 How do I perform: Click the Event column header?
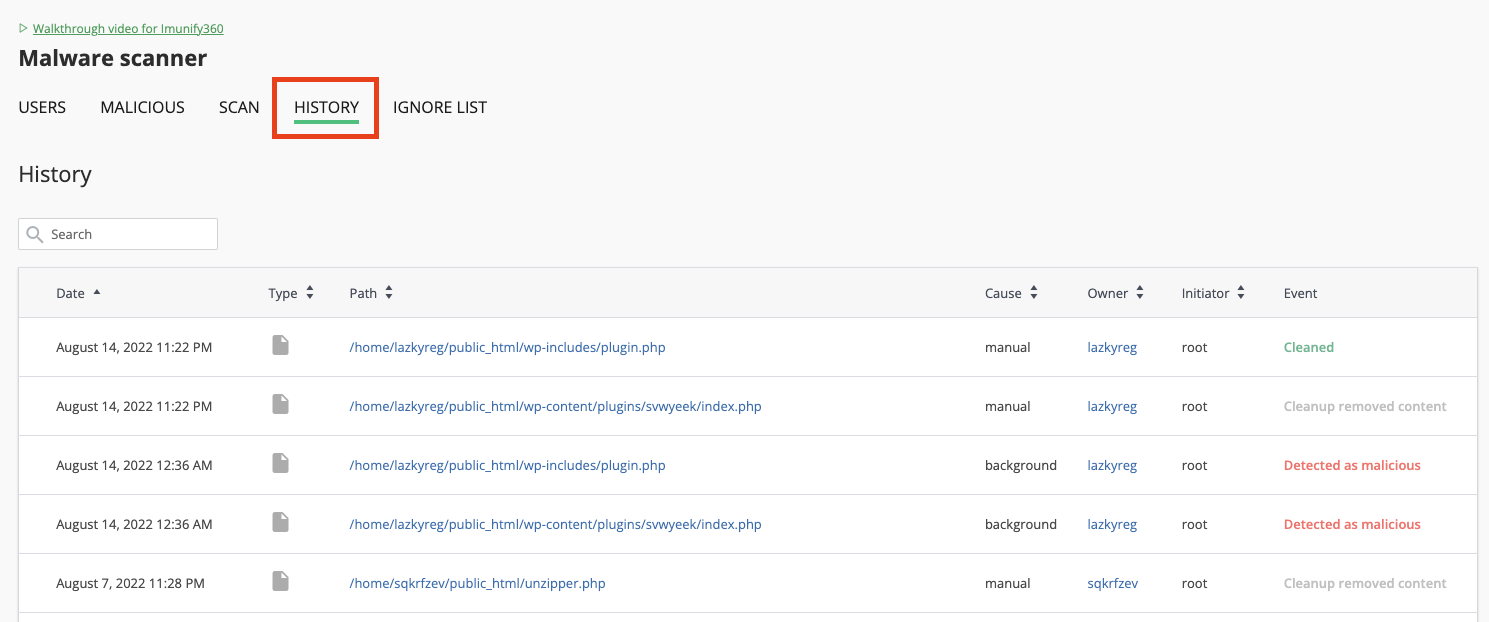1300,293
